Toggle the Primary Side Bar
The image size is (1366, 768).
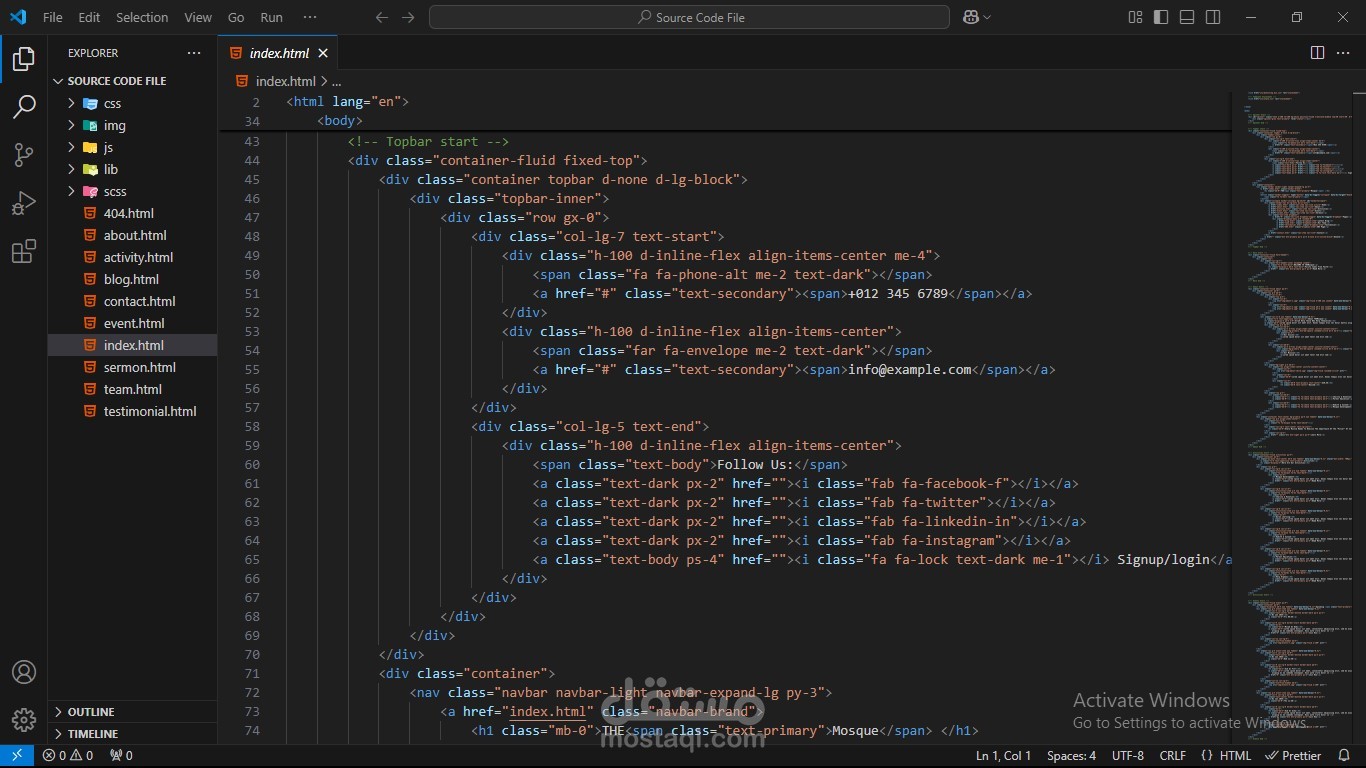[x=1161, y=17]
